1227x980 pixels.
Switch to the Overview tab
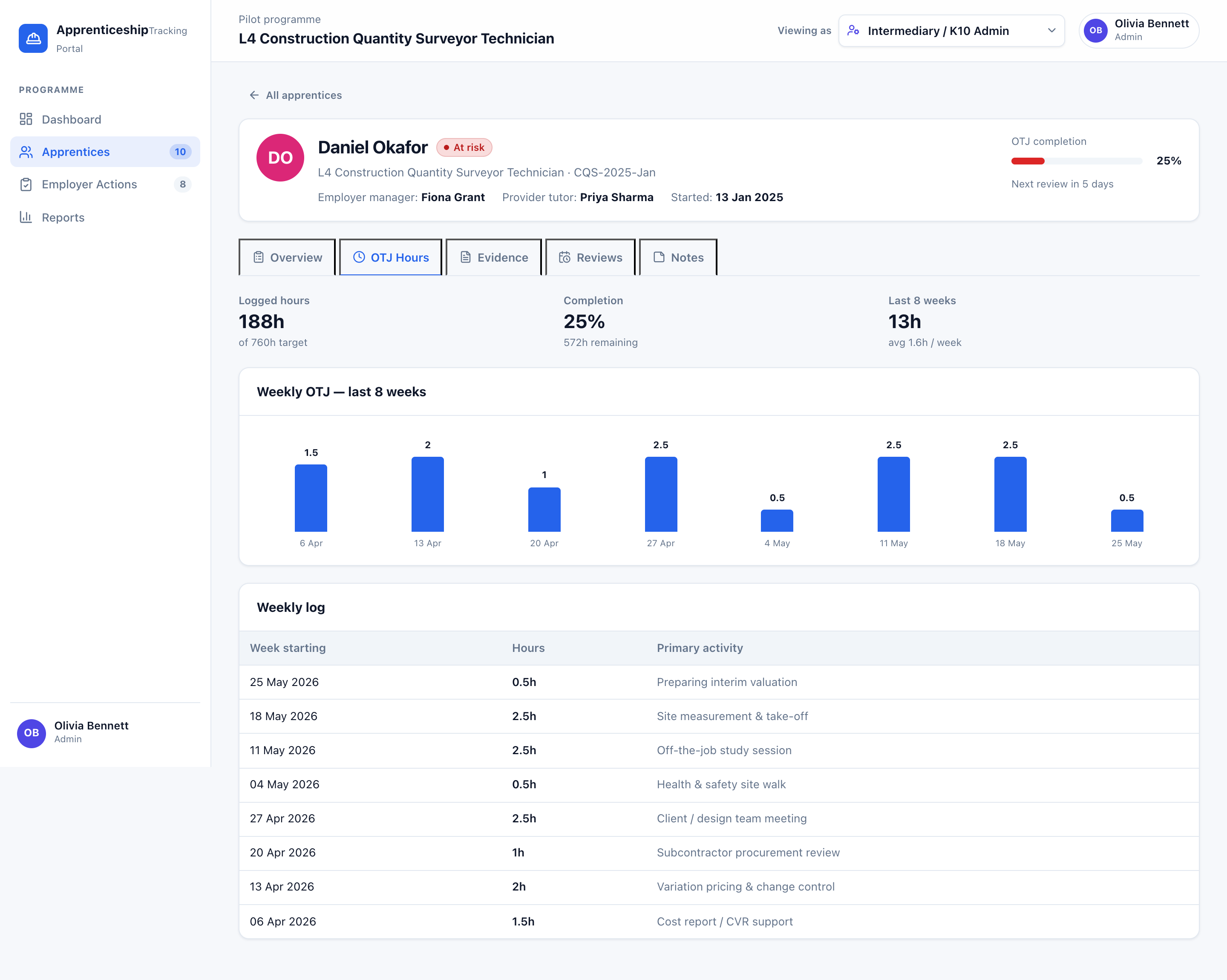tap(287, 257)
